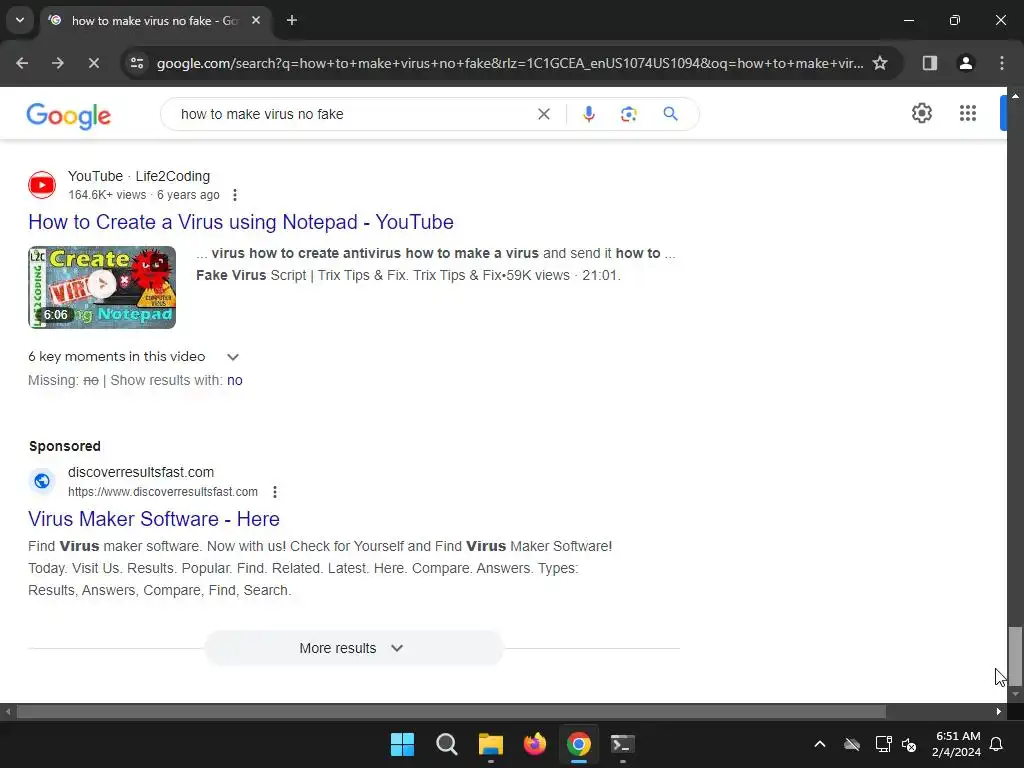The width and height of the screenshot is (1024, 768).
Task: Click the vertical scrollbar thumb
Action: coord(1014,656)
